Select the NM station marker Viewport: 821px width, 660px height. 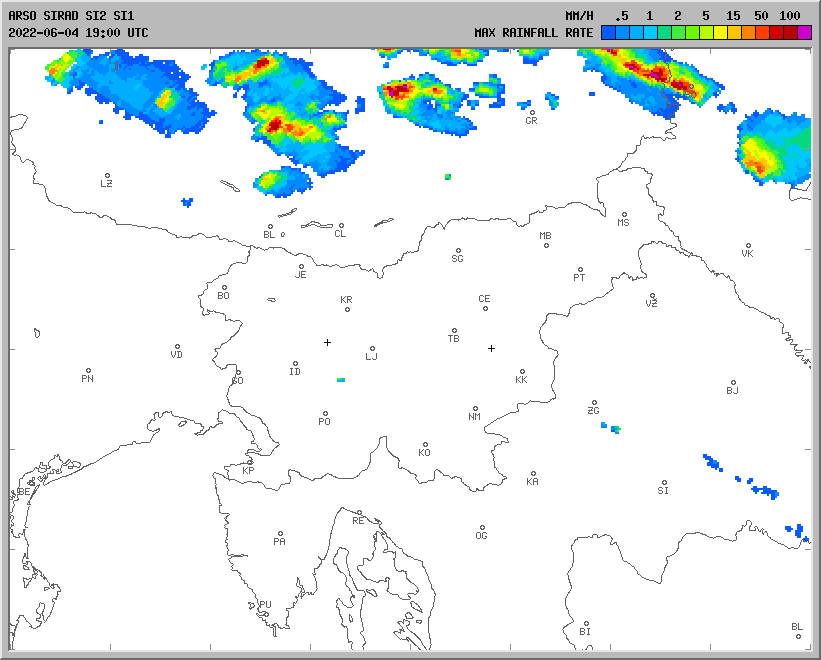475,409
